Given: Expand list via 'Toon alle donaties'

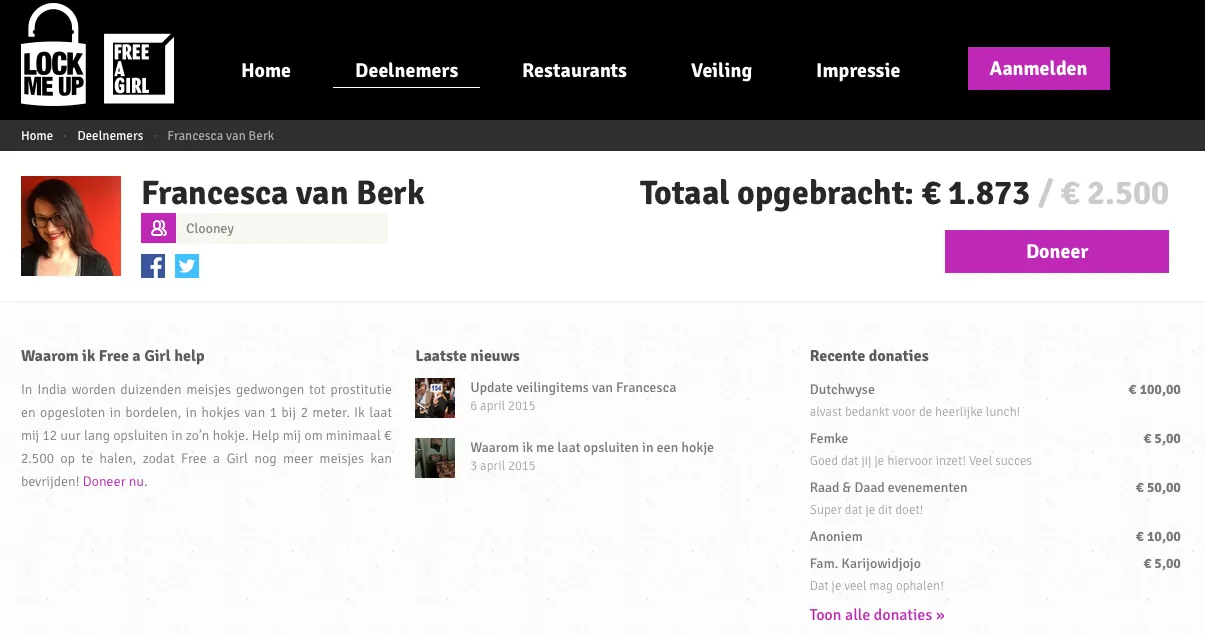Looking at the screenshot, I should pyautogui.click(x=877, y=615).
